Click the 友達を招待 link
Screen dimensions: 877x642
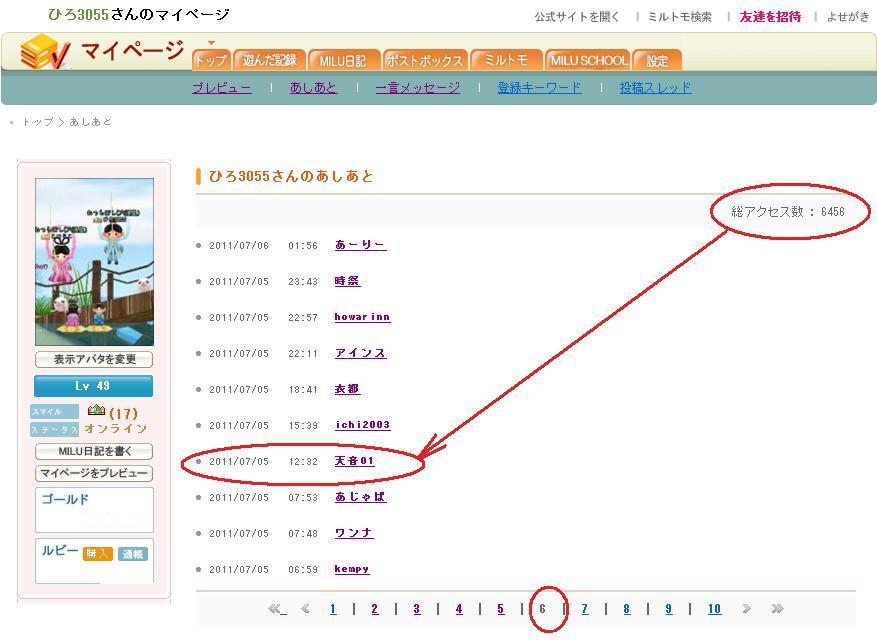pos(770,17)
